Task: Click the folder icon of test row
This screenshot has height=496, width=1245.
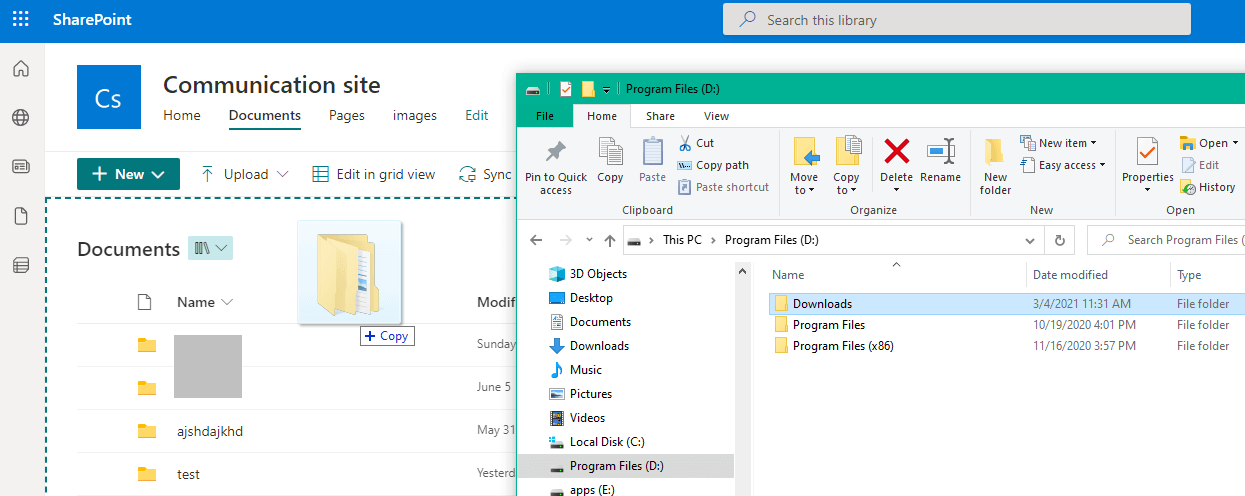Action: (x=147, y=474)
